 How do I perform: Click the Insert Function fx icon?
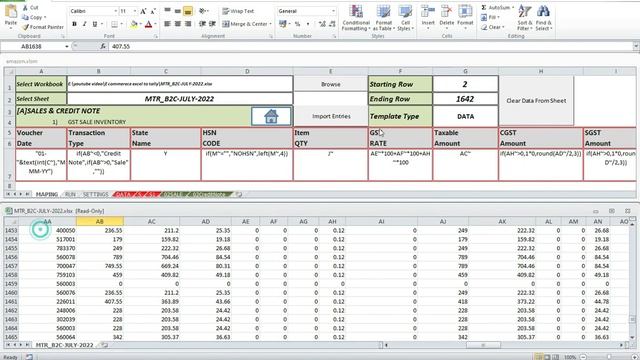coord(103,47)
